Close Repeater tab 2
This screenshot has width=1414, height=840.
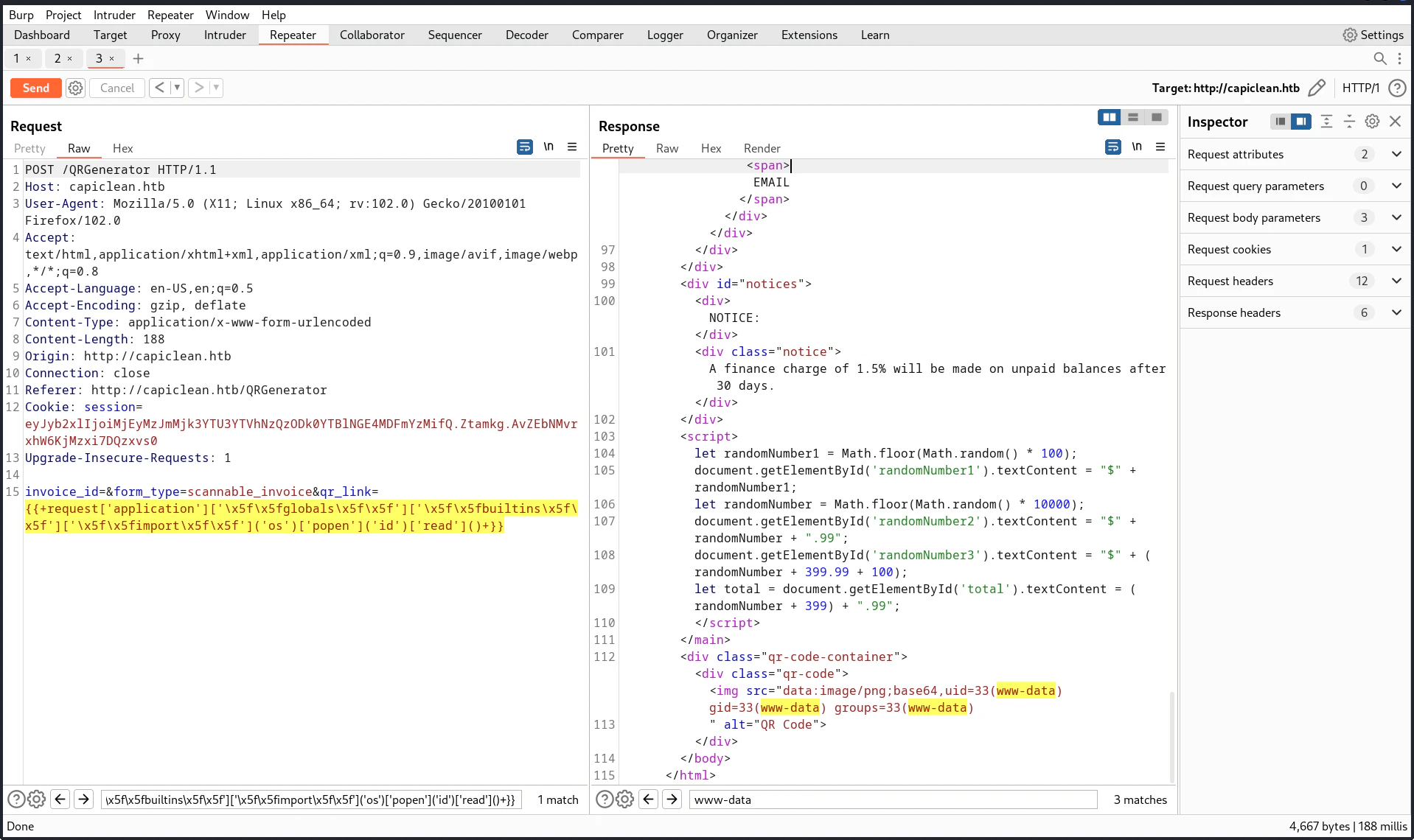coord(70,59)
